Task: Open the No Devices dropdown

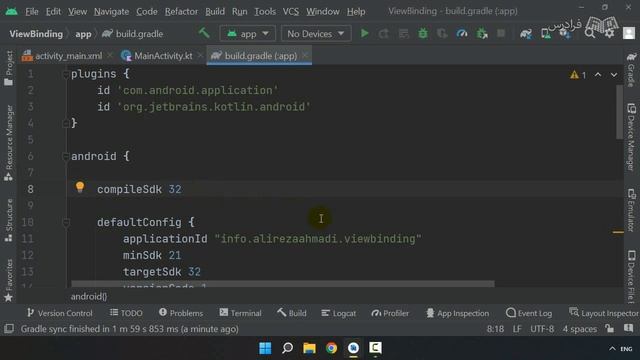Action: coord(316,33)
